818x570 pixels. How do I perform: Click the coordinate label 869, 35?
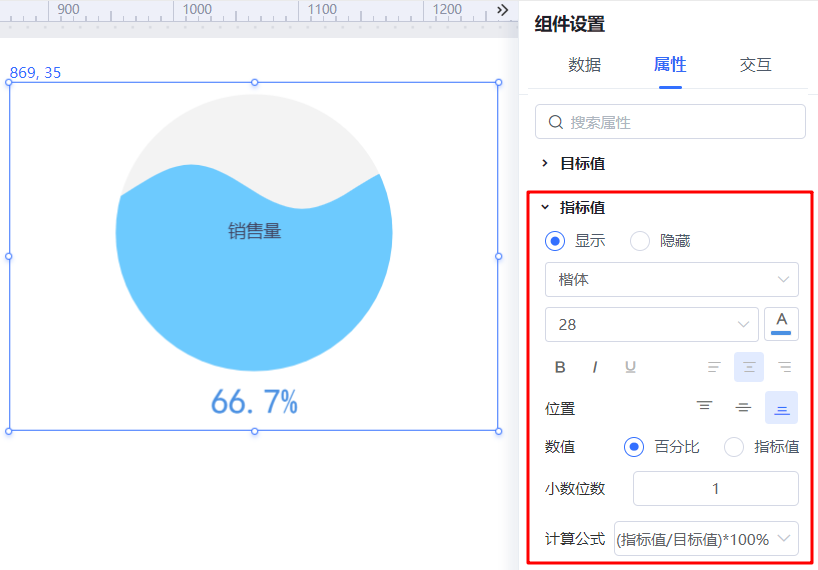(35, 72)
